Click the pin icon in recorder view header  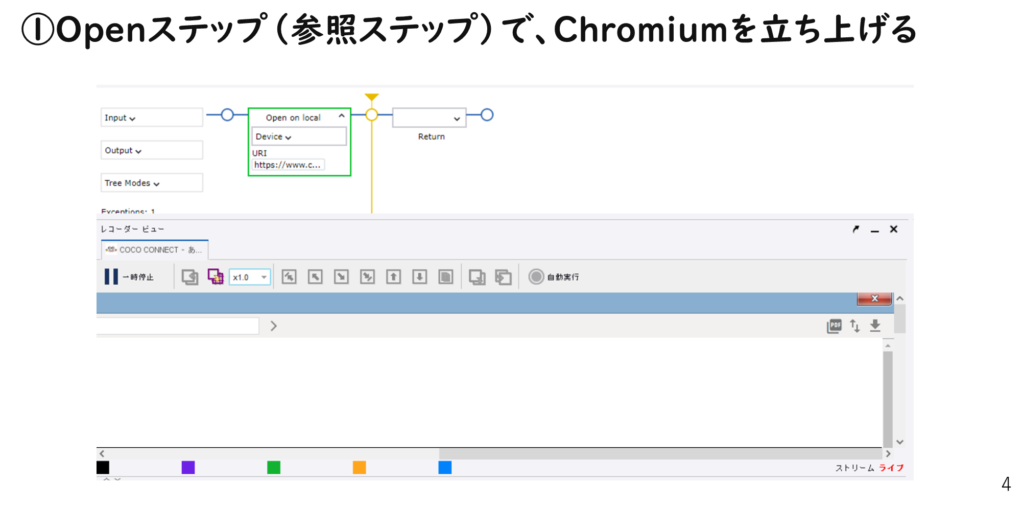tap(855, 229)
